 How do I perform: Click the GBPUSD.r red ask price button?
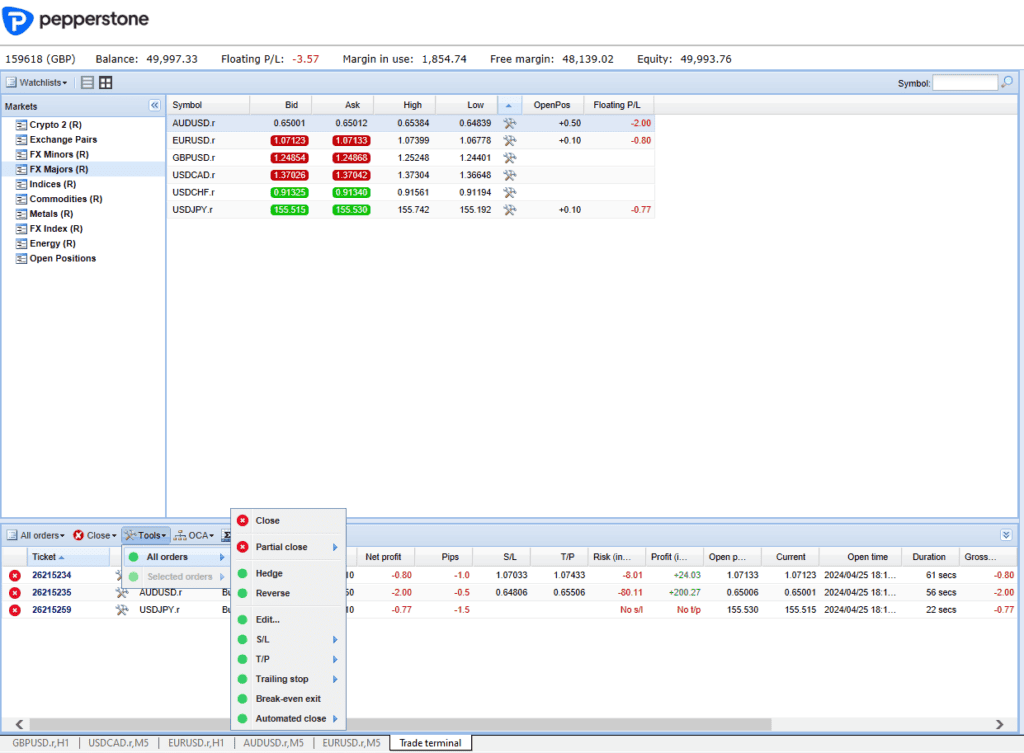[351, 158]
